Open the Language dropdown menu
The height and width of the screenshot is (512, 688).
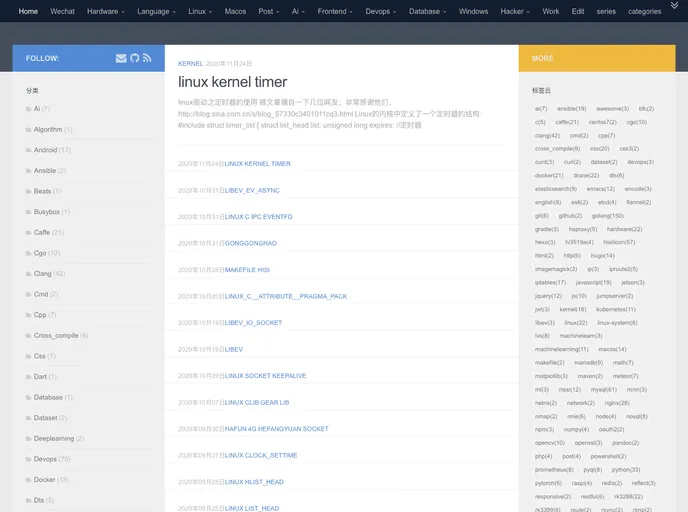(x=156, y=11)
